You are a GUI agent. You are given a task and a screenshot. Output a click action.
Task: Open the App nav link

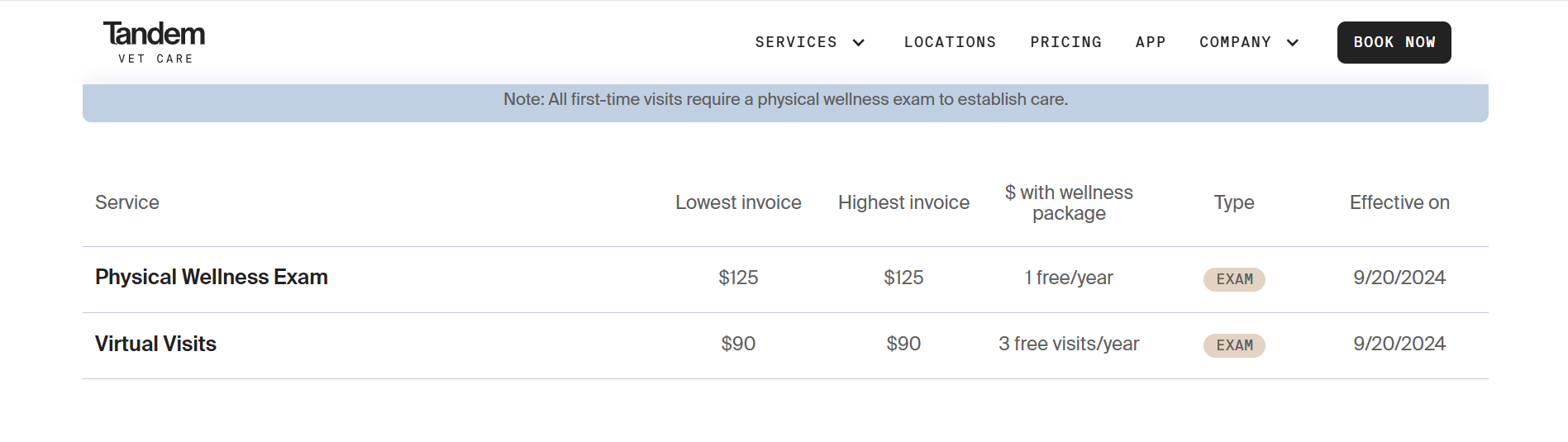coord(1150,42)
